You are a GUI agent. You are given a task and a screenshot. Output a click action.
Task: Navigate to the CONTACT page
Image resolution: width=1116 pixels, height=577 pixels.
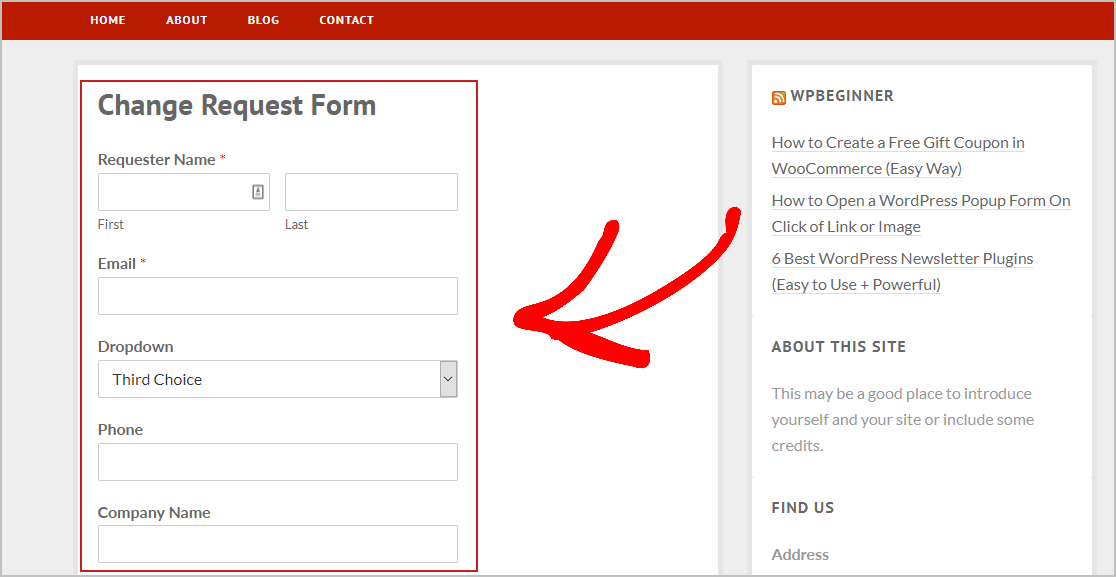347,20
